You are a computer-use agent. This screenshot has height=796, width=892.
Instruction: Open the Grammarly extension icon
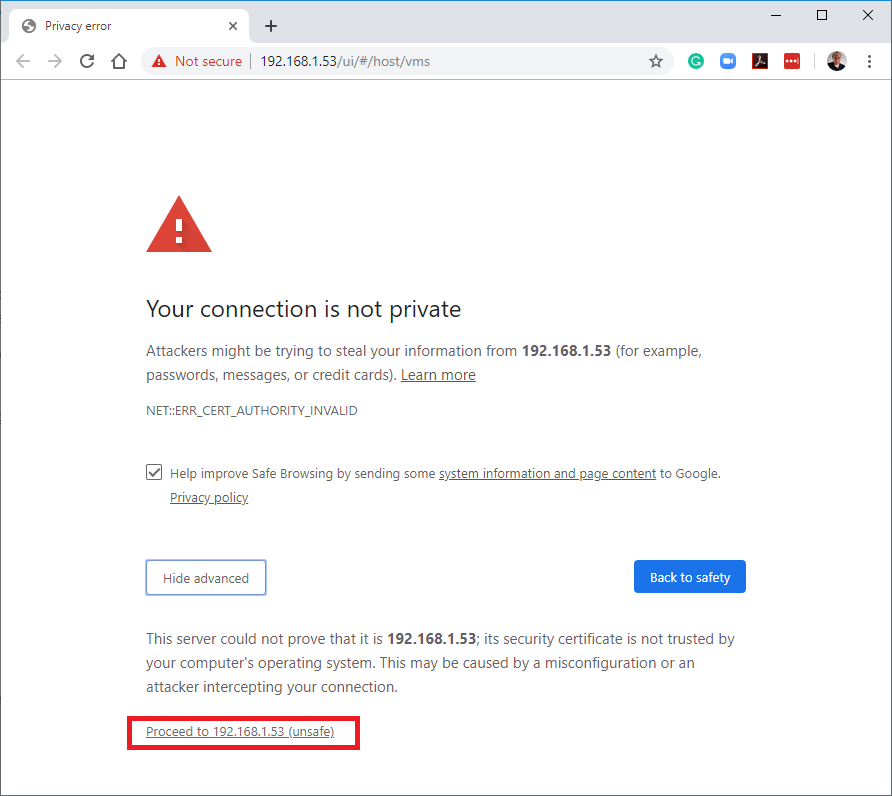click(696, 61)
